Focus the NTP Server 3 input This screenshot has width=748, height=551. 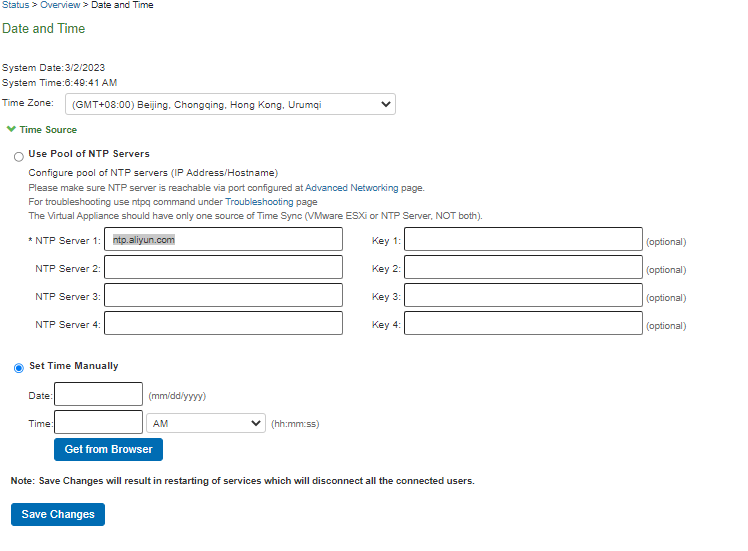223,296
